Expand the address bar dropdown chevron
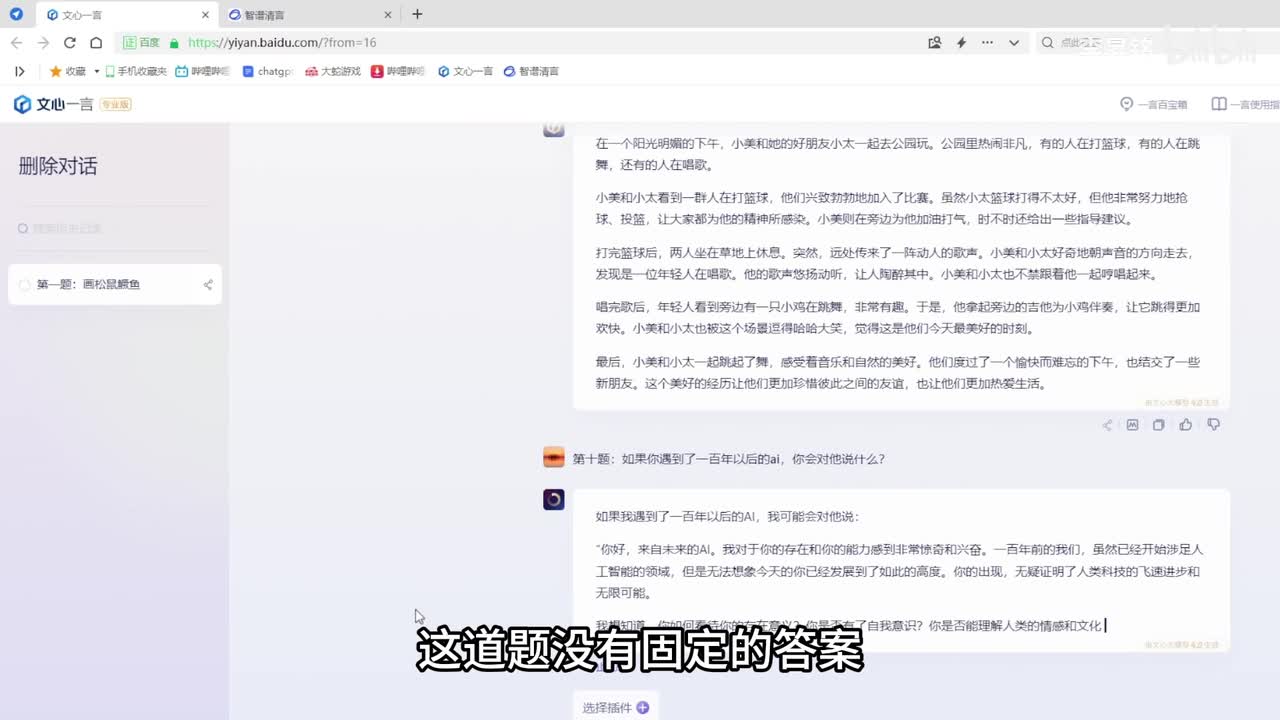1280x720 pixels. (1014, 43)
